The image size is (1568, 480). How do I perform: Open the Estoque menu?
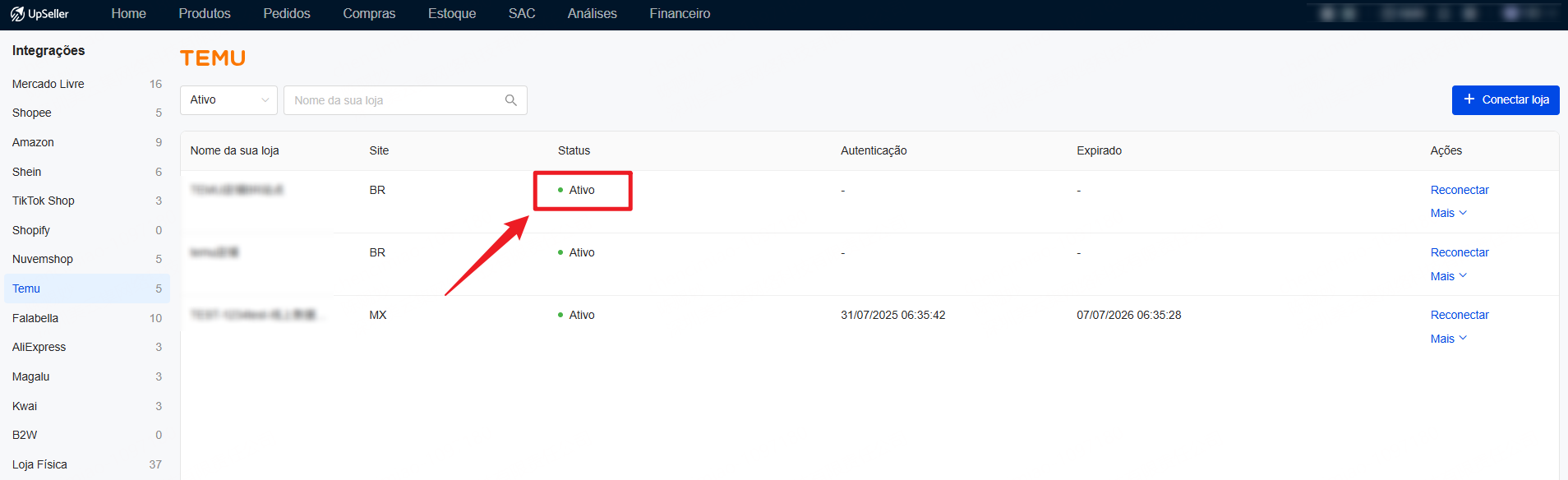[452, 14]
